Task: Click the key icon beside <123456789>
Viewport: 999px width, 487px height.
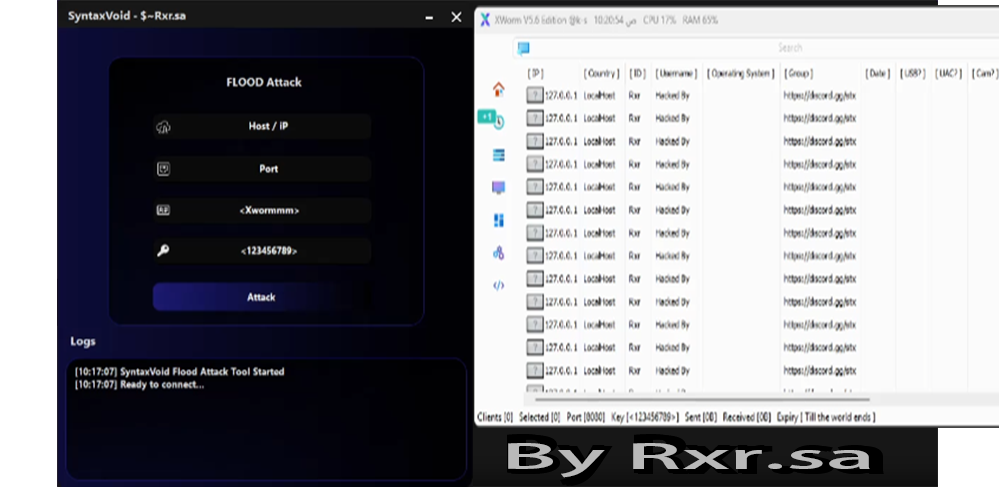Action: (163, 251)
